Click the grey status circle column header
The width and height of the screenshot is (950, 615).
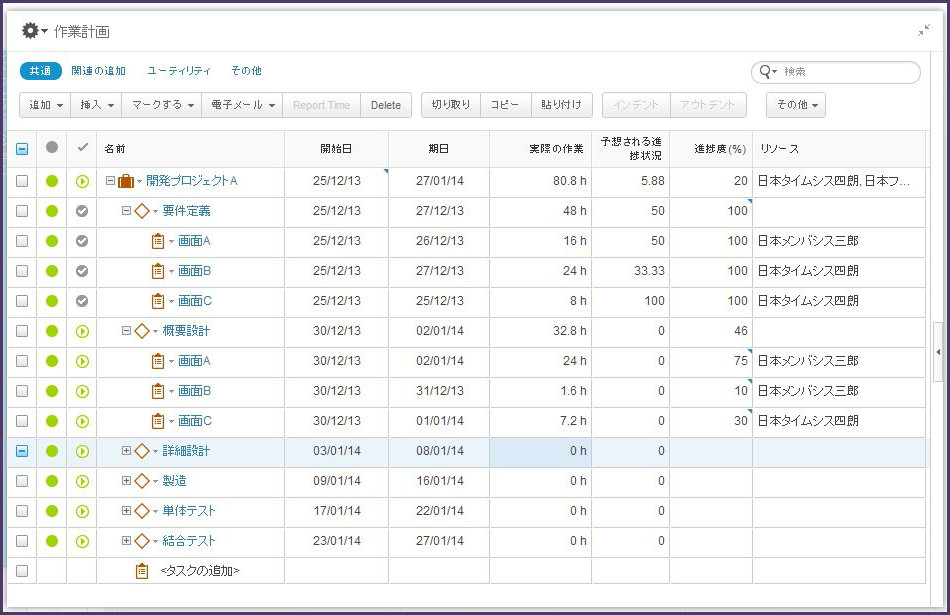[x=52, y=147]
